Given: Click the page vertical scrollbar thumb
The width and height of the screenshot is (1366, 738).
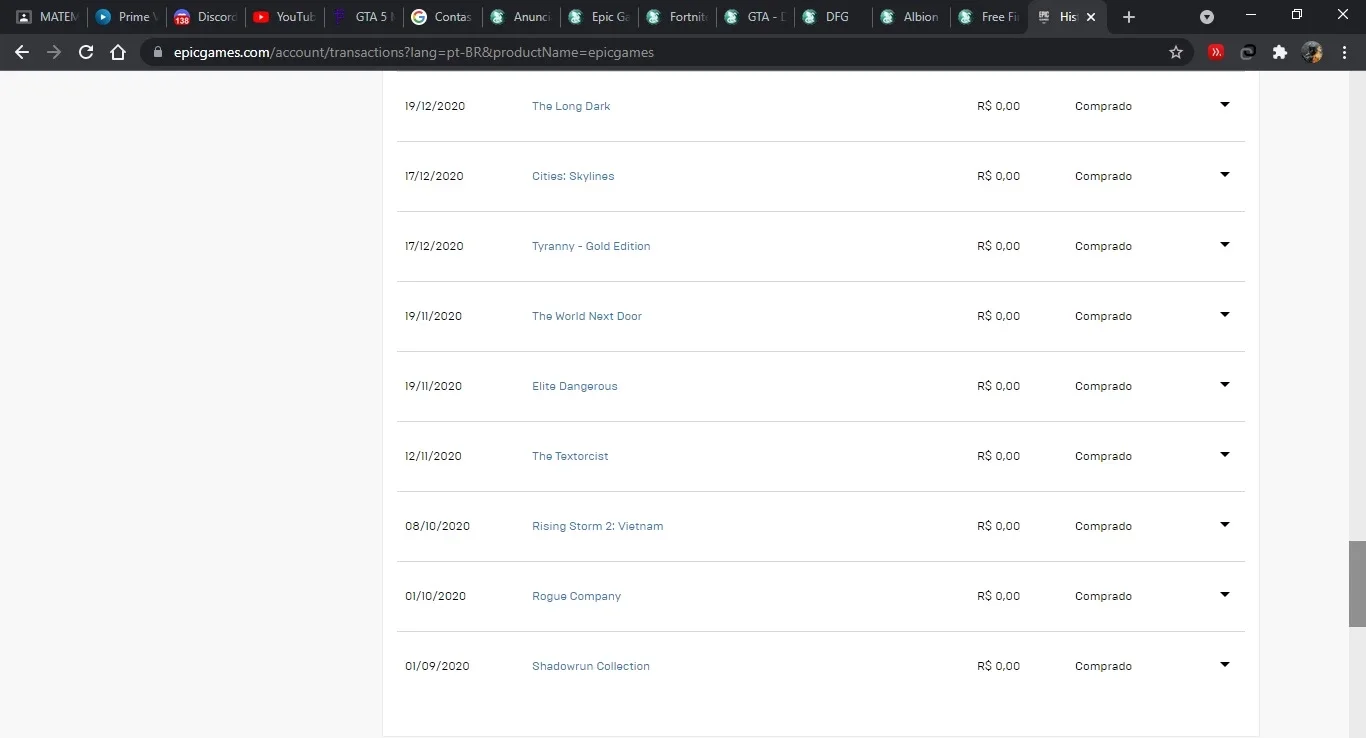Looking at the screenshot, I should coord(1357,584).
